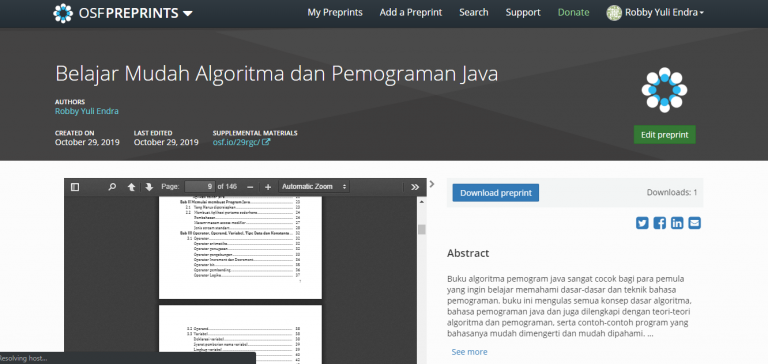Share preprint on Twitter

click(x=642, y=223)
